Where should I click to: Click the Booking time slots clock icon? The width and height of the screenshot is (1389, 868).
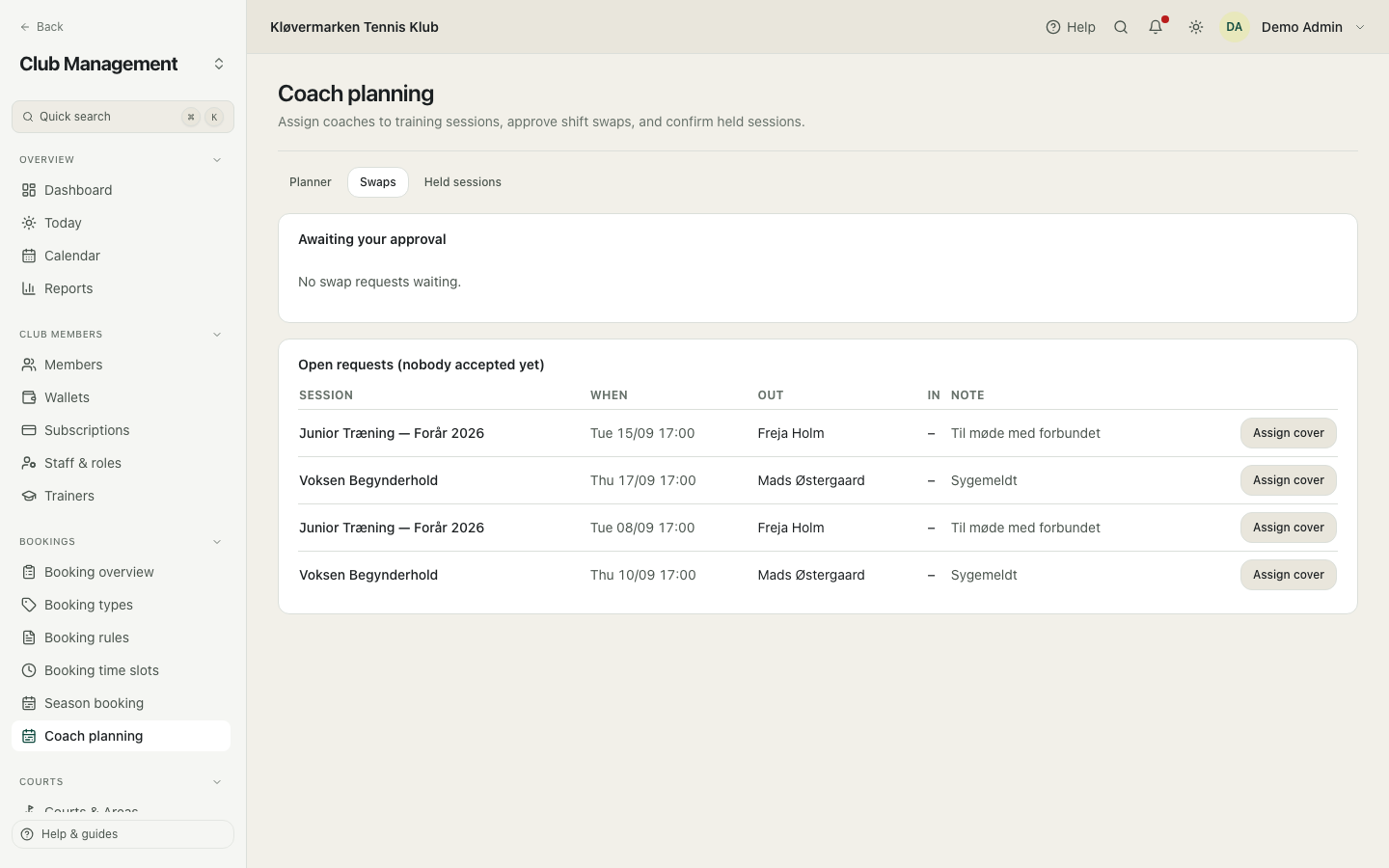click(29, 670)
